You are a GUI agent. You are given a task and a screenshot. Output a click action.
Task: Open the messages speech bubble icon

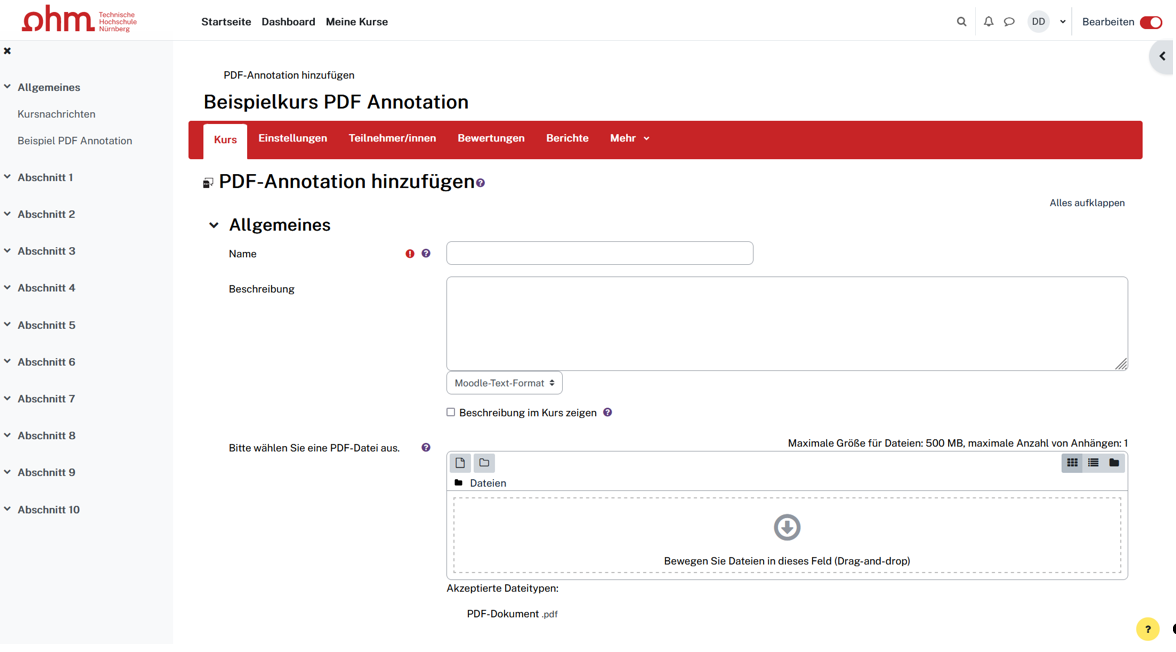(x=1011, y=22)
